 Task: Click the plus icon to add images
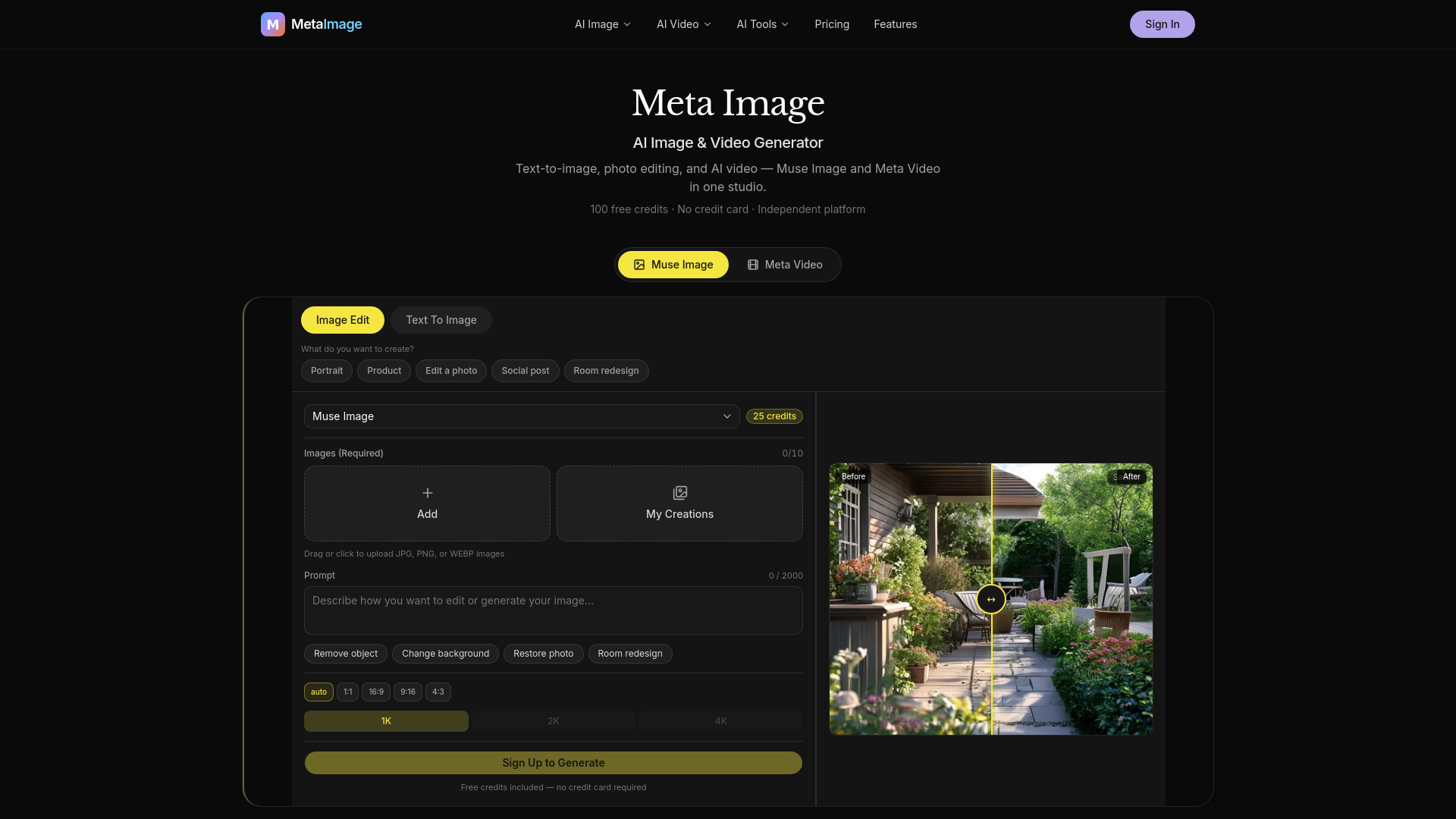pos(428,493)
